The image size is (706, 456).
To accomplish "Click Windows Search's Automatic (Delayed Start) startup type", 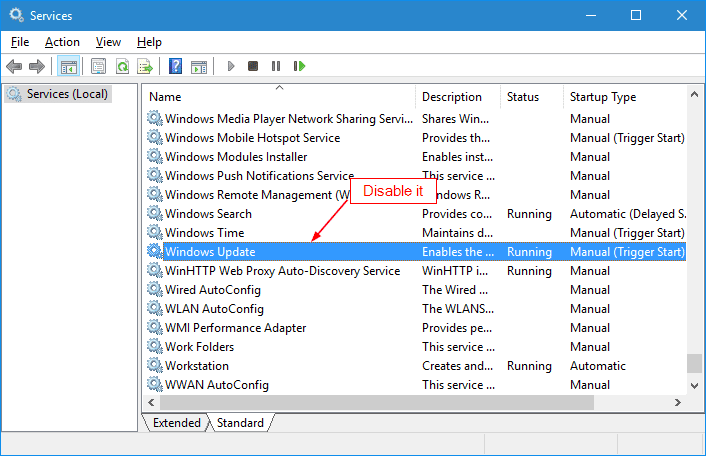I will click(628, 214).
